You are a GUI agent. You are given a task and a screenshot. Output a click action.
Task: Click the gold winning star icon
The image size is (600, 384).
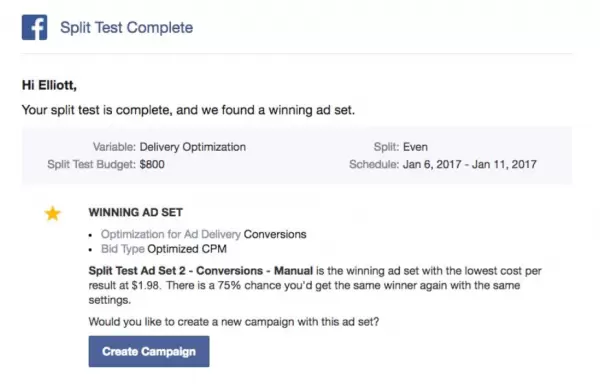(x=52, y=213)
